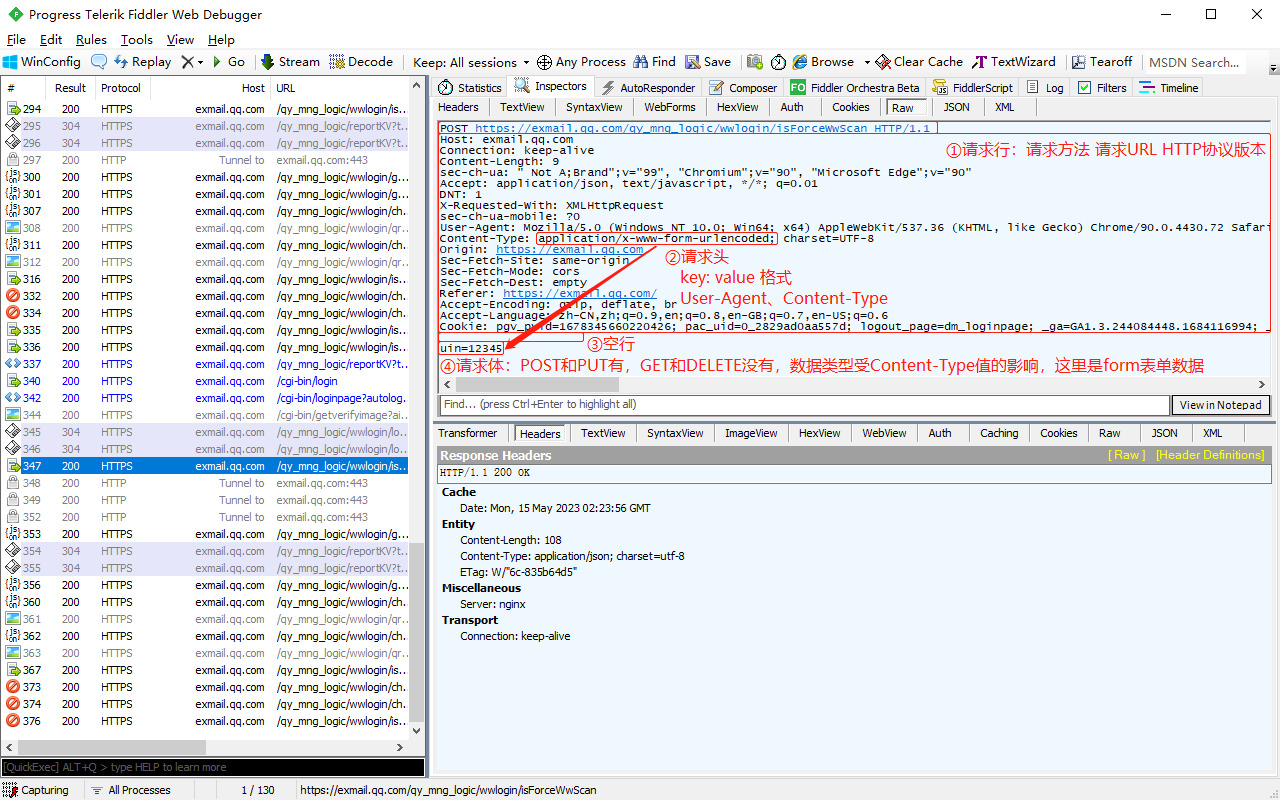Click the camera screenshot icon

pos(755,62)
